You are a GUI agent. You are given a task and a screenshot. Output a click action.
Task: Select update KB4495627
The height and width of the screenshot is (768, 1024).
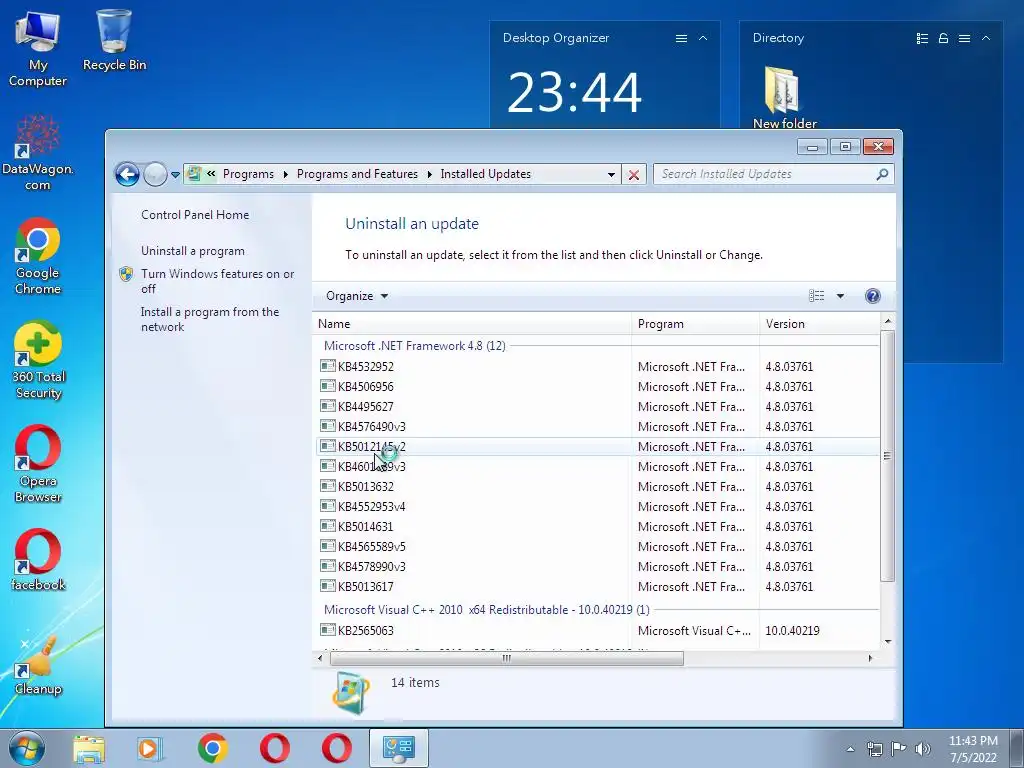coord(598,406)
